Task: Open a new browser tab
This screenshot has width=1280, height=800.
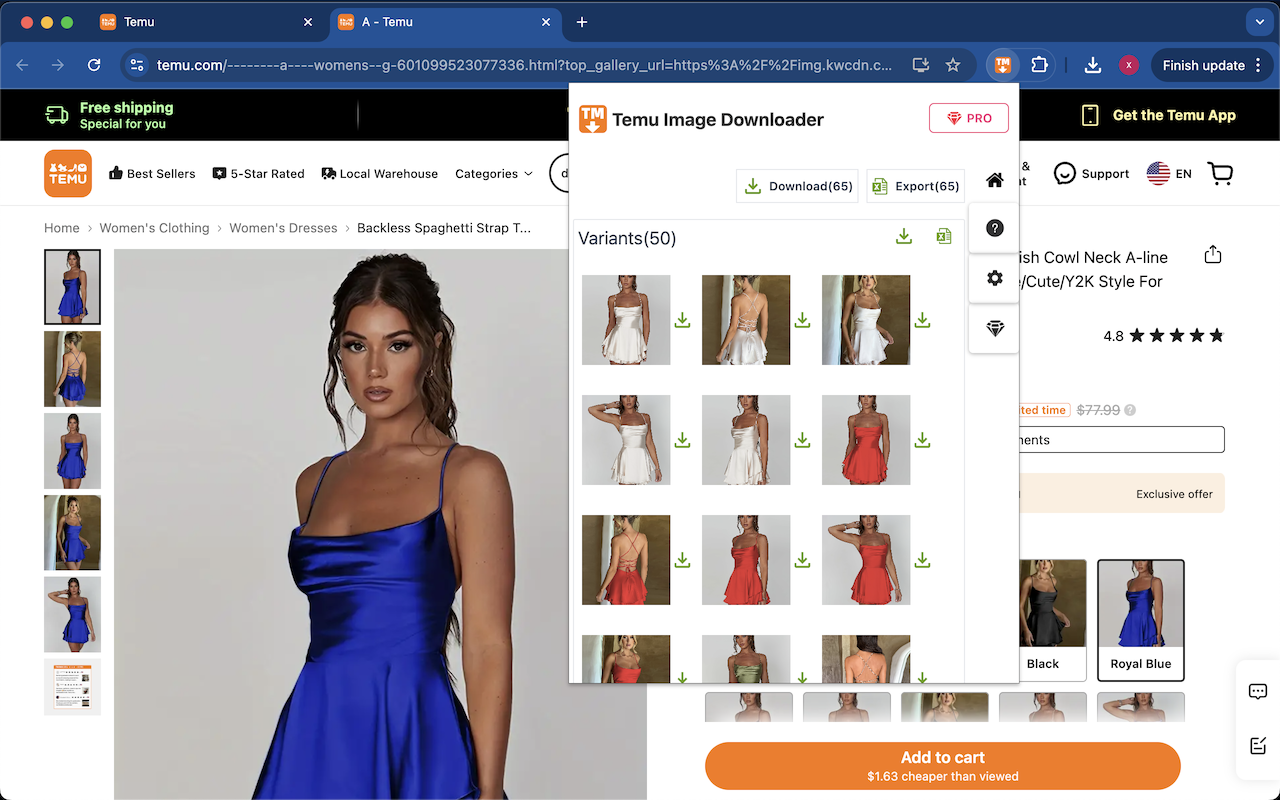Action: [x=582, y=22]
